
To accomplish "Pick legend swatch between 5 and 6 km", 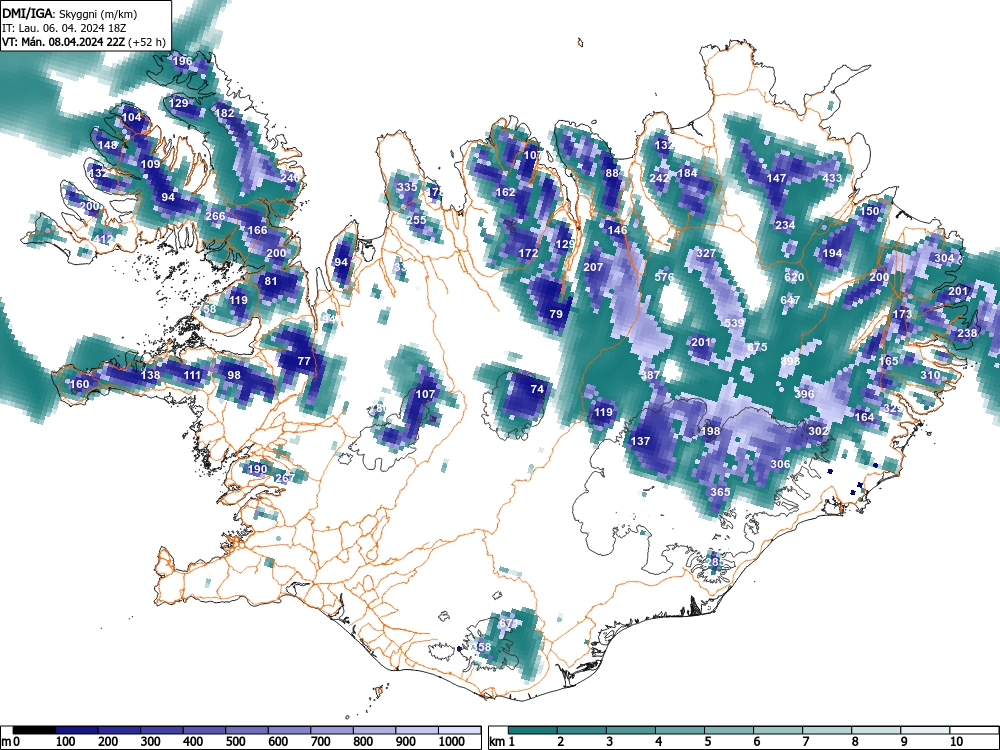I will tap(729, 730).
